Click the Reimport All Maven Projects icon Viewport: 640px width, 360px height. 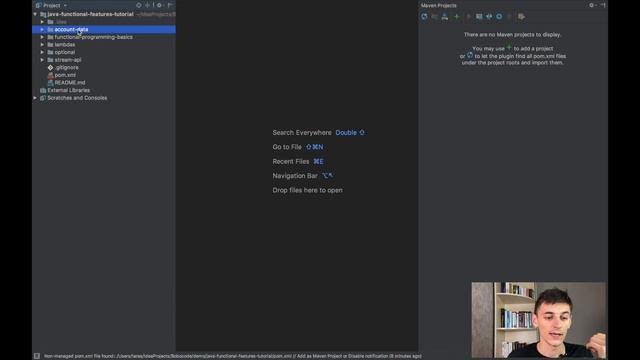pos(424,16)
